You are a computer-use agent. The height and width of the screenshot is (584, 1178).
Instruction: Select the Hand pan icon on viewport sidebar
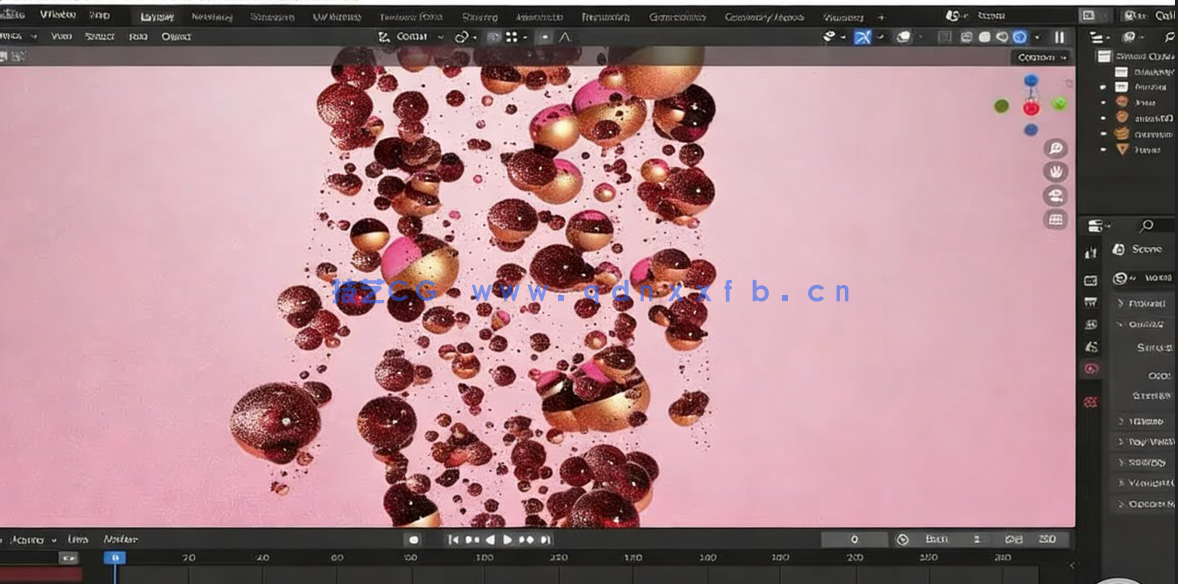(x=1053, y=172)
